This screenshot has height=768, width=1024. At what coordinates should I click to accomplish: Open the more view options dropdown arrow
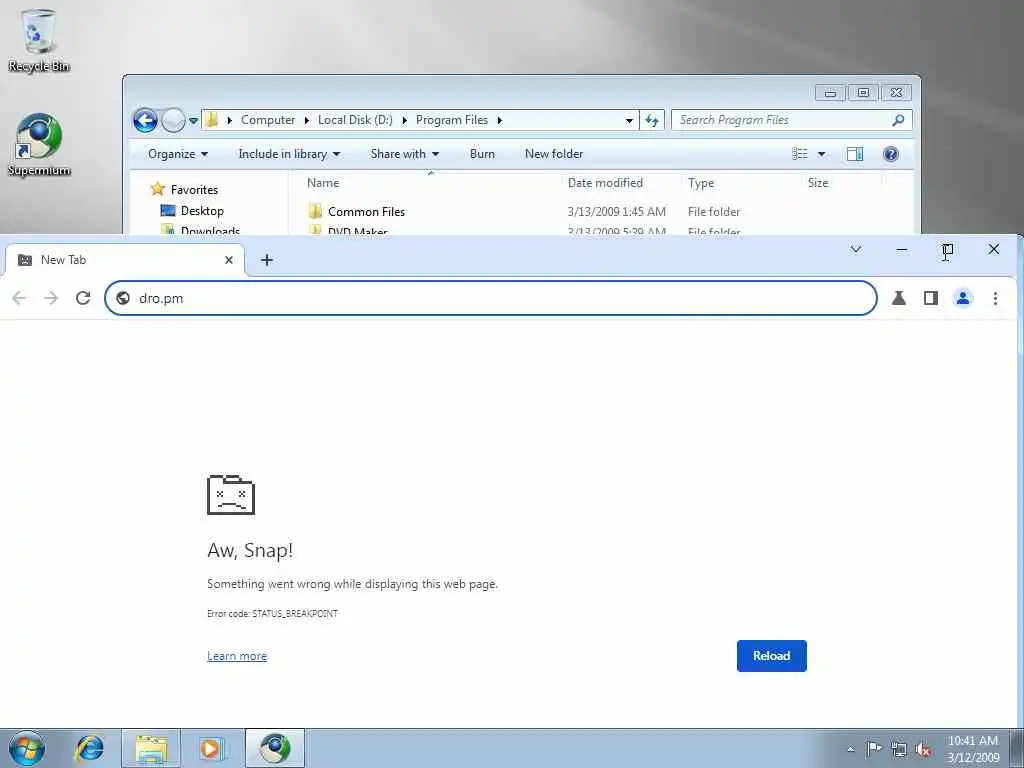coord(822,154)
